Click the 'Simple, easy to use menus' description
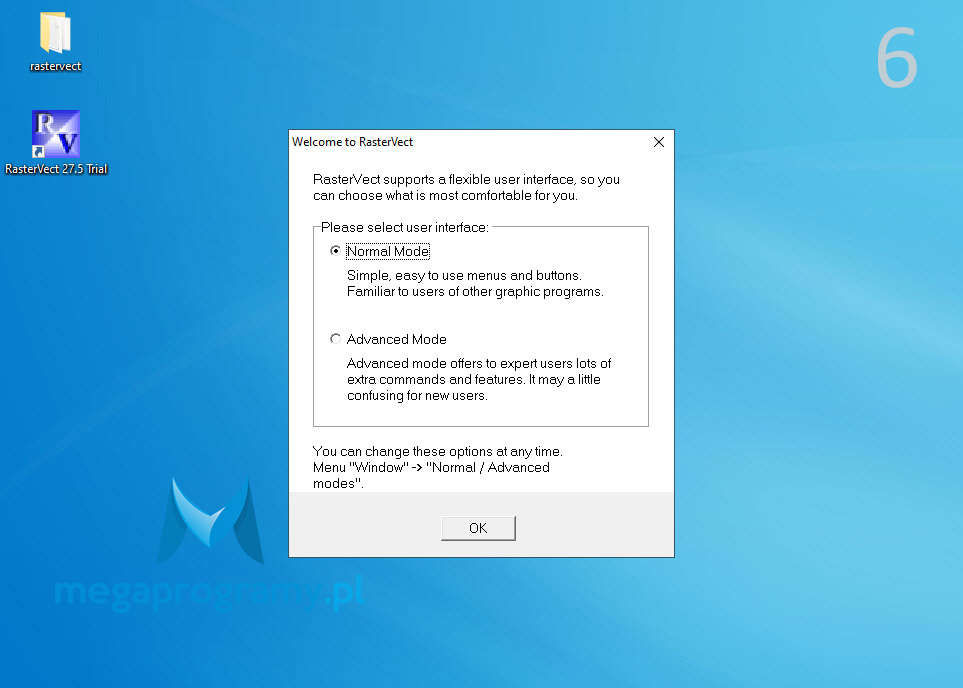 click(x=475, y=283)
